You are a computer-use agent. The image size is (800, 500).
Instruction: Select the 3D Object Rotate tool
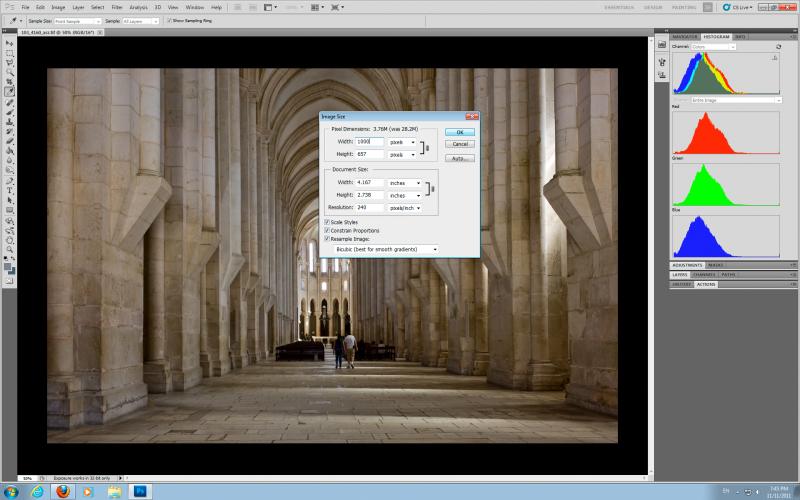tap(9, 221)
